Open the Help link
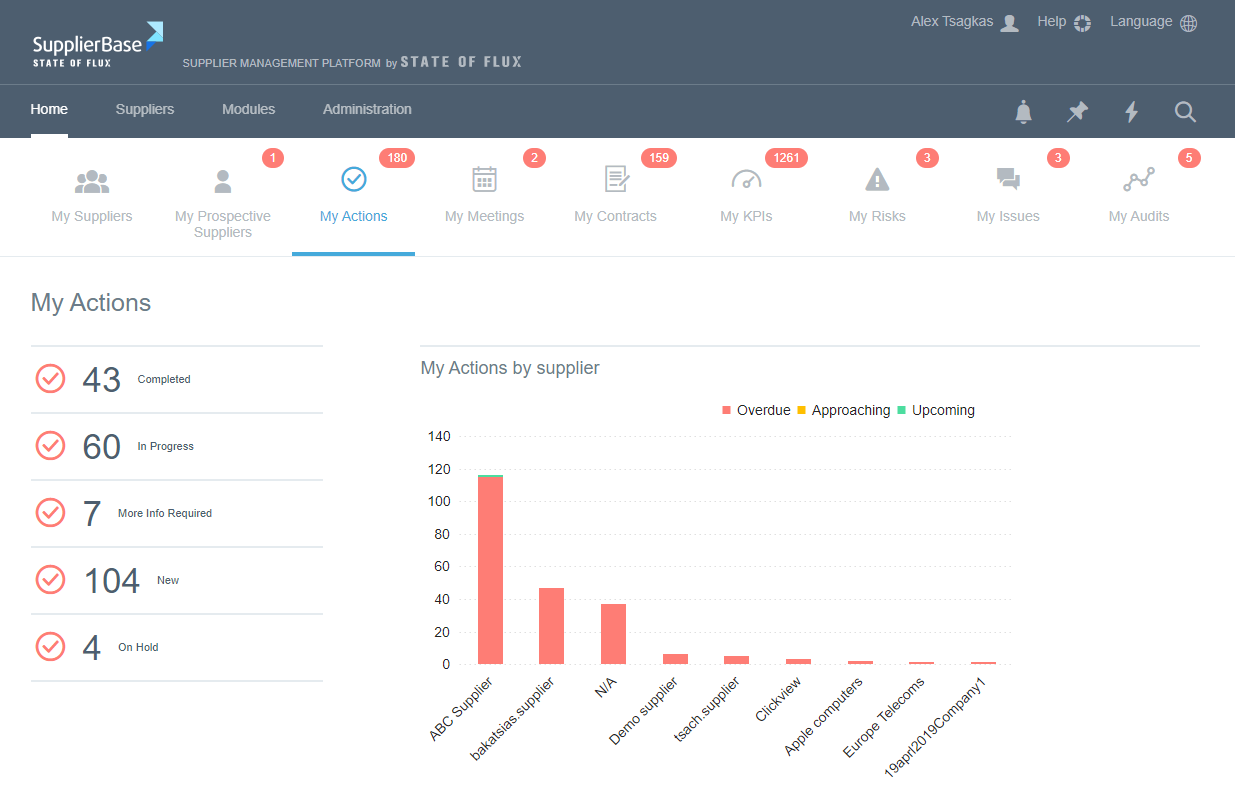1235x786 pixels. [1064, 22]
